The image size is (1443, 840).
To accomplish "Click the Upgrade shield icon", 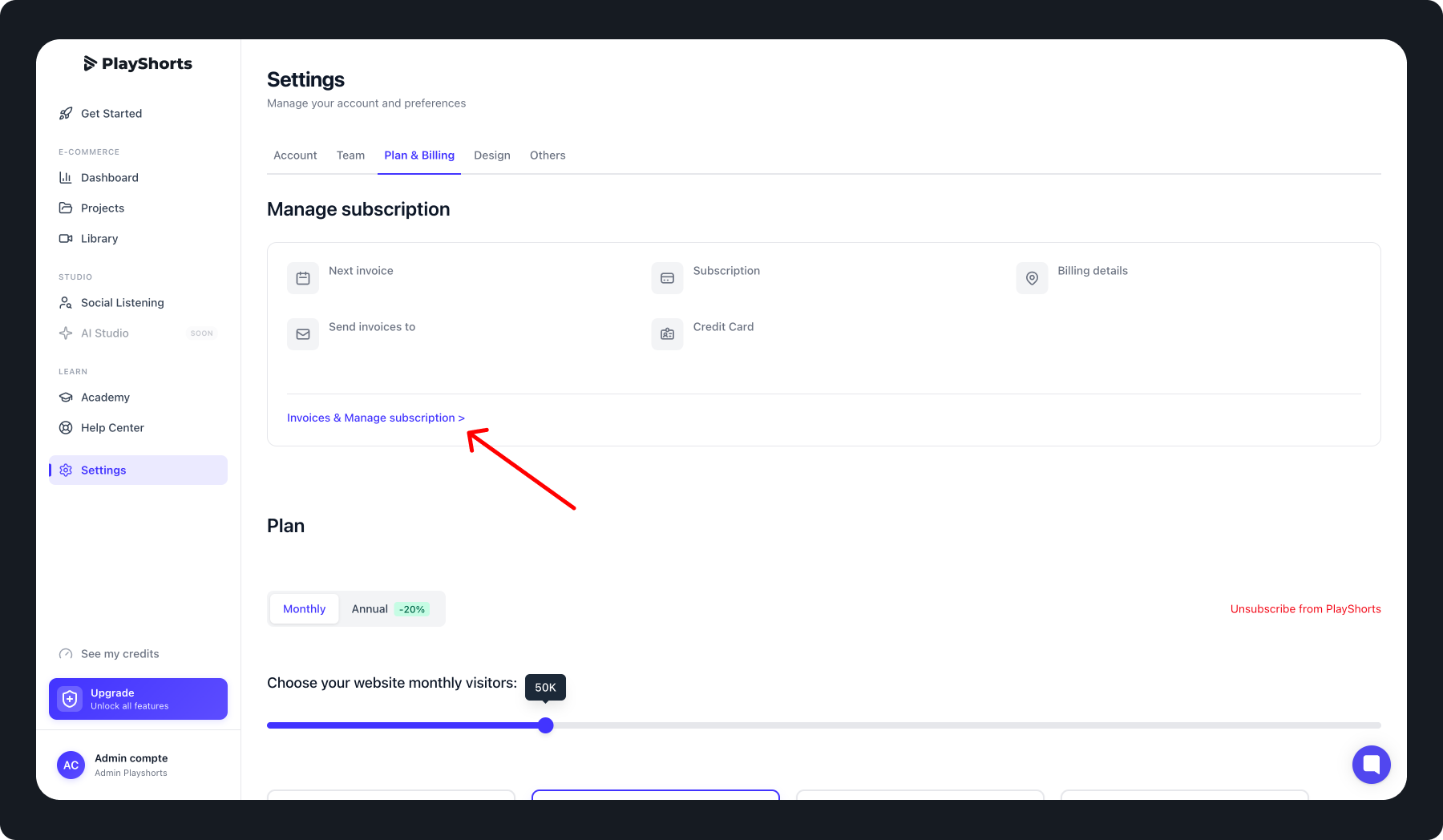I will tap(71, 699).
